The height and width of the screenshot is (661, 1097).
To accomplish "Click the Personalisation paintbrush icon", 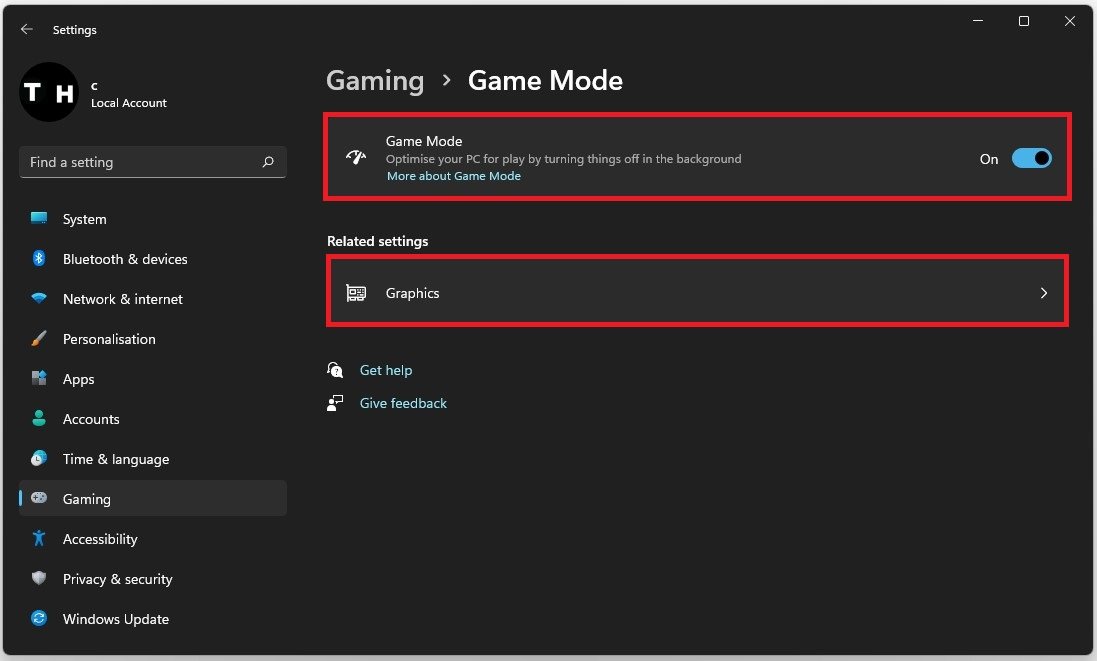I will pos(39,339).
